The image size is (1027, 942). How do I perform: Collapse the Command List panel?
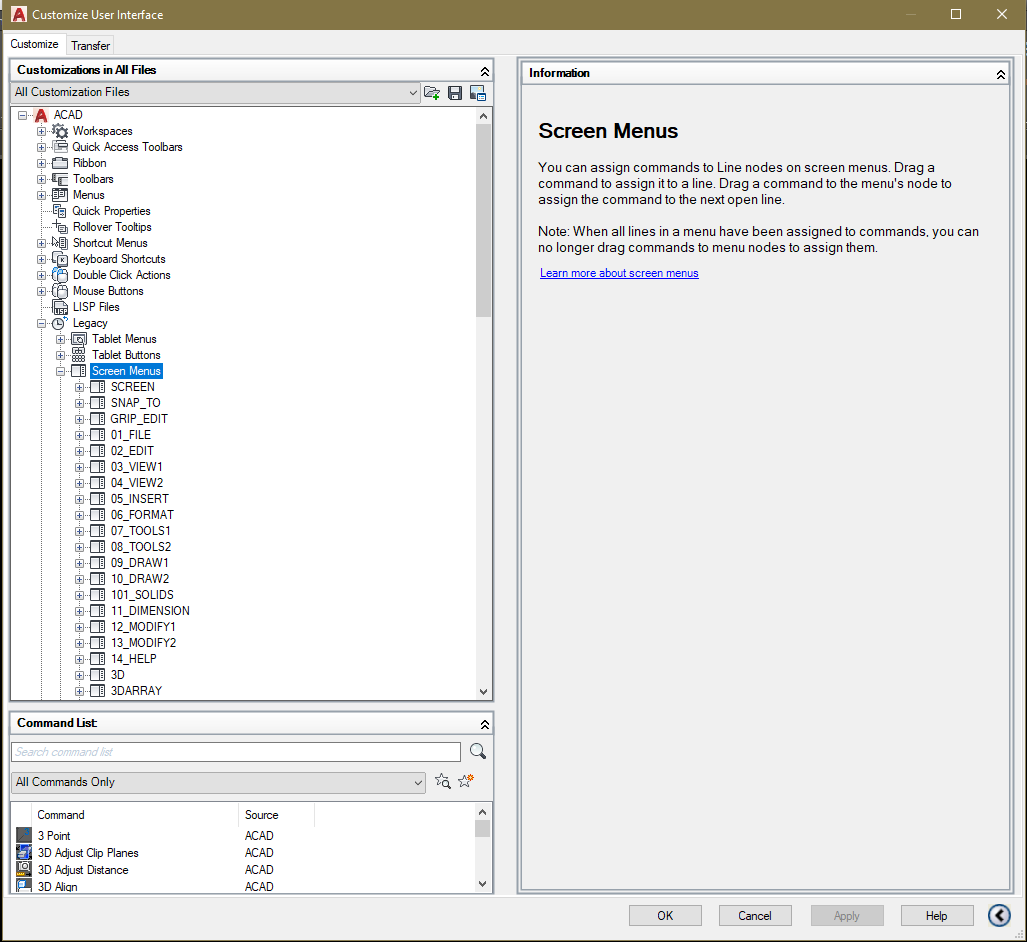pos(486,722)
